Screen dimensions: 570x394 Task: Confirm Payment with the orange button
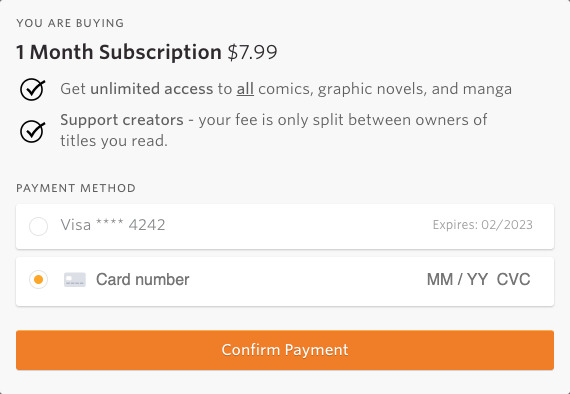285,350
